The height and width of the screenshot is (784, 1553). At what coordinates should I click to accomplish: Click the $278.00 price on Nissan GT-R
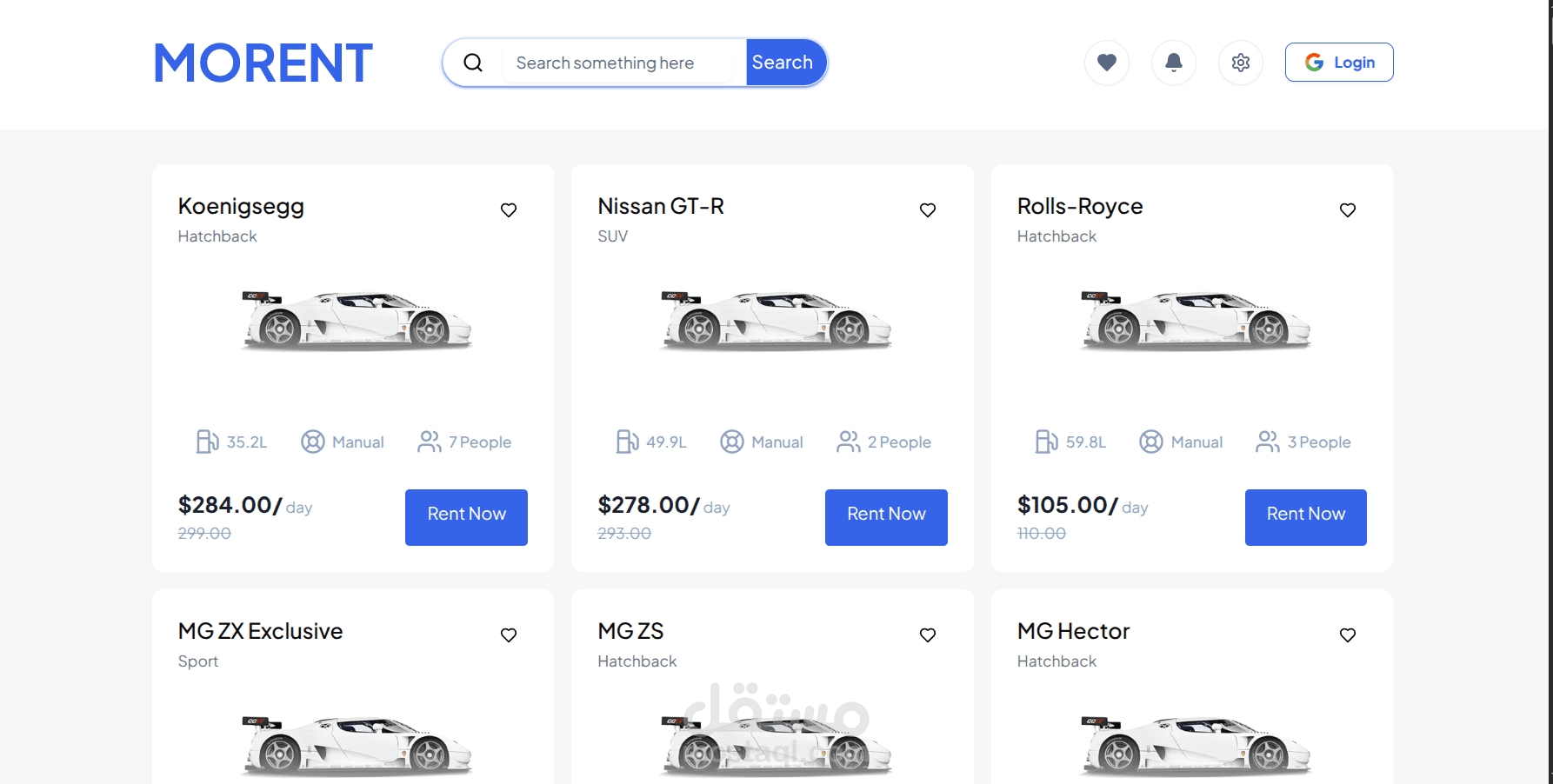[x=649, y=505]
